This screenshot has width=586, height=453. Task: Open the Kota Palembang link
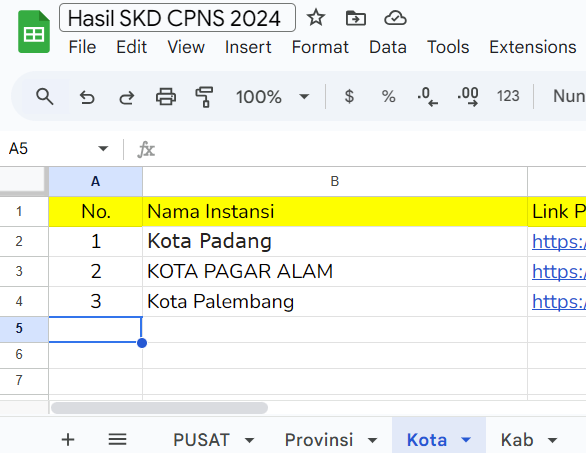[x=559, y=301]
